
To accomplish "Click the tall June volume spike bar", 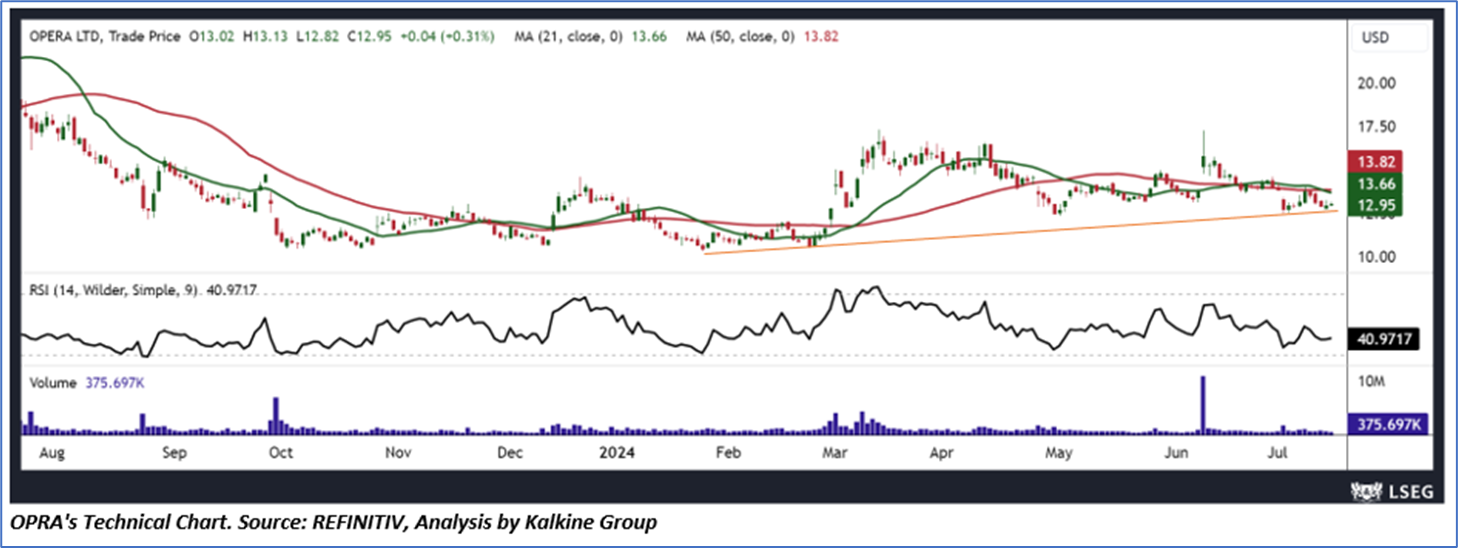I will pyautogui.click(x=1203, y=405).
